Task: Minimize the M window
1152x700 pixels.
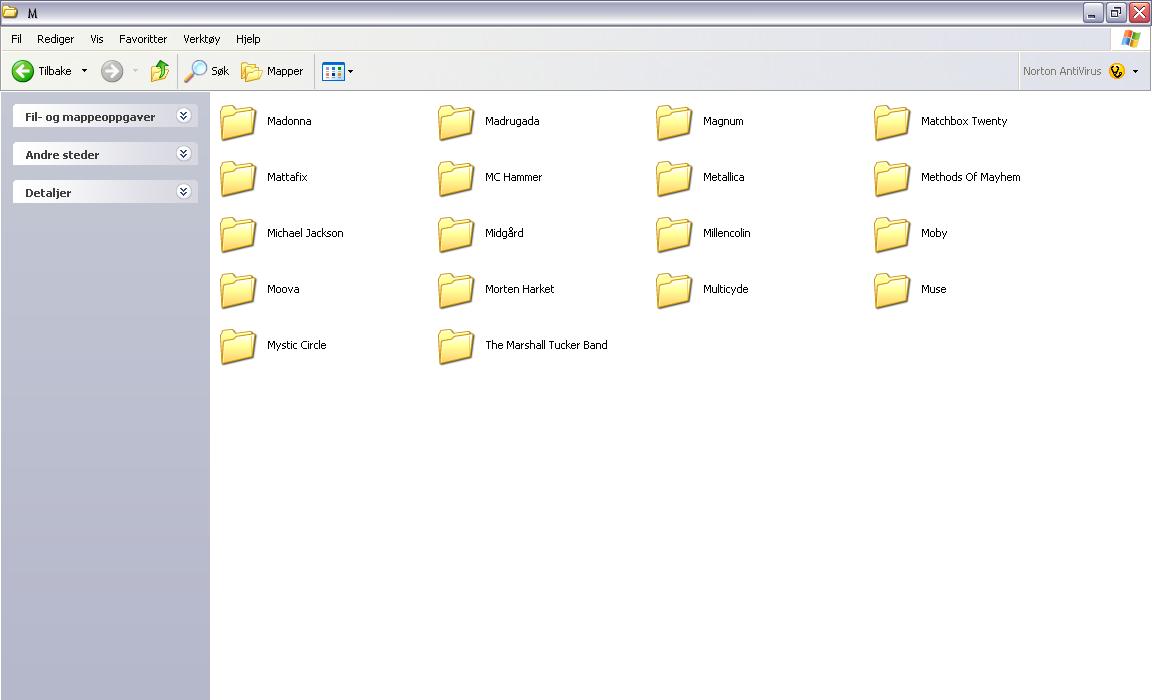Action: [x=1093, y=12]
